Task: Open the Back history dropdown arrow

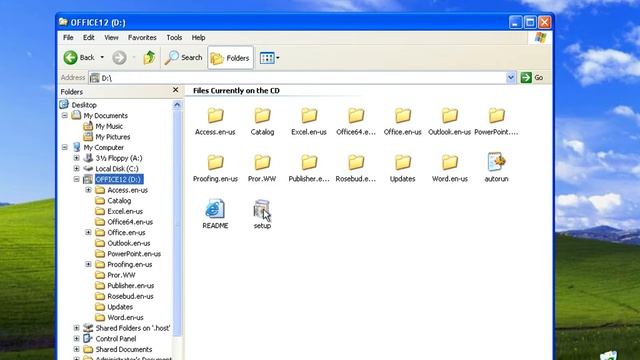Action: pyautogui.click(x=102, y=58)
